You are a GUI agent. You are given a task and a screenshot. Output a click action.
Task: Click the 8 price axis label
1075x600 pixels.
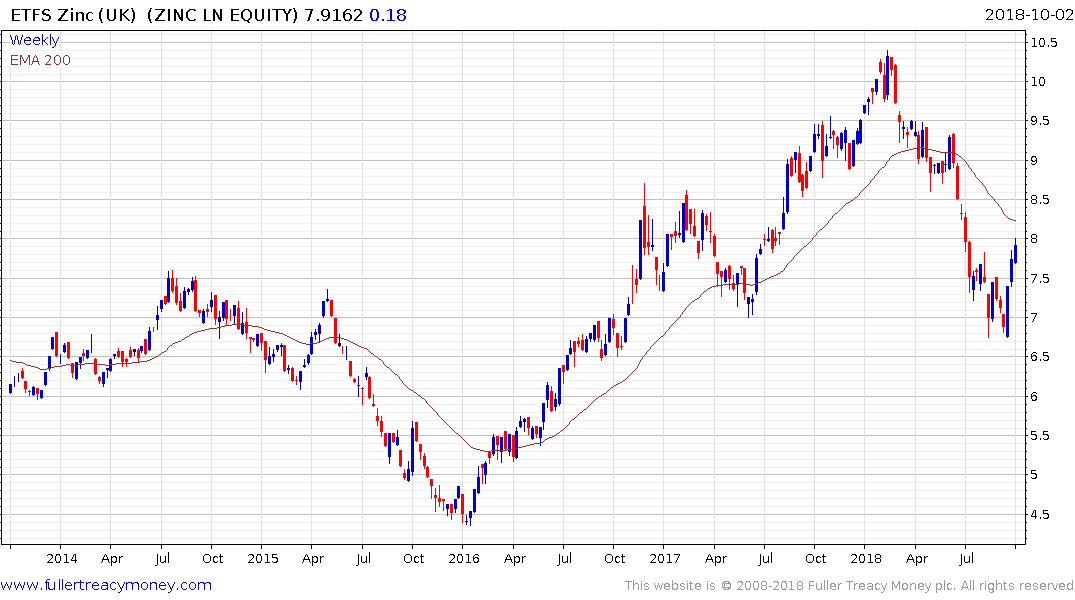(1034, 239)
